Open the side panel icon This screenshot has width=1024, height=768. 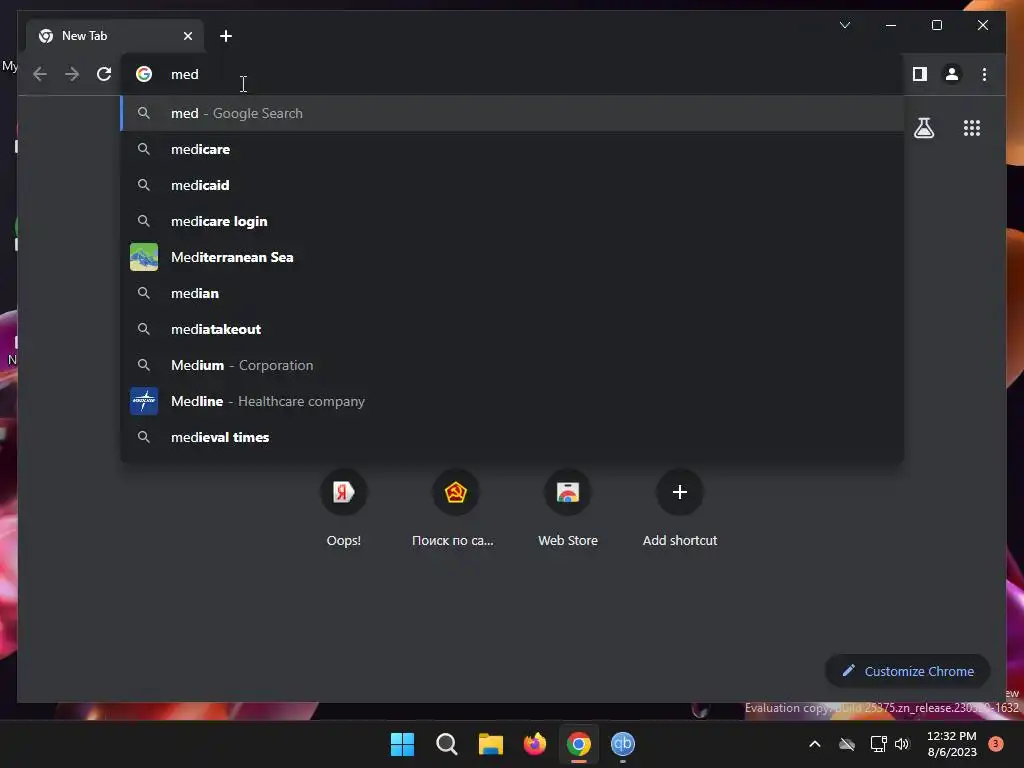[920, 74]
